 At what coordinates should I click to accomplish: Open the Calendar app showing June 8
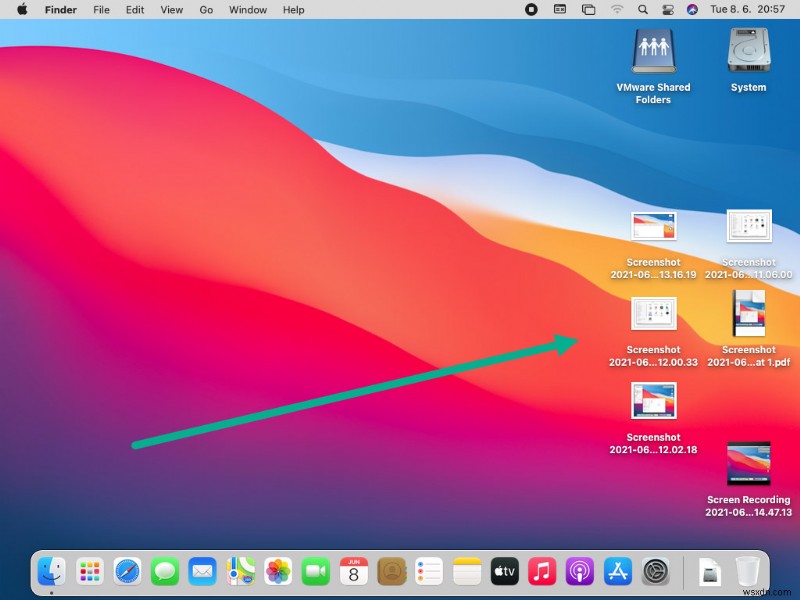click(353, 572)
